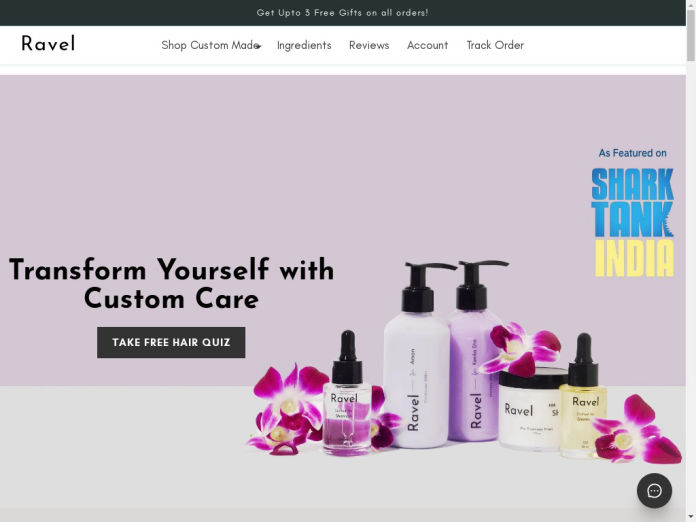Click the Shark Tank India badge
Viewport: 696px width, 522px height.
[632, 222]
